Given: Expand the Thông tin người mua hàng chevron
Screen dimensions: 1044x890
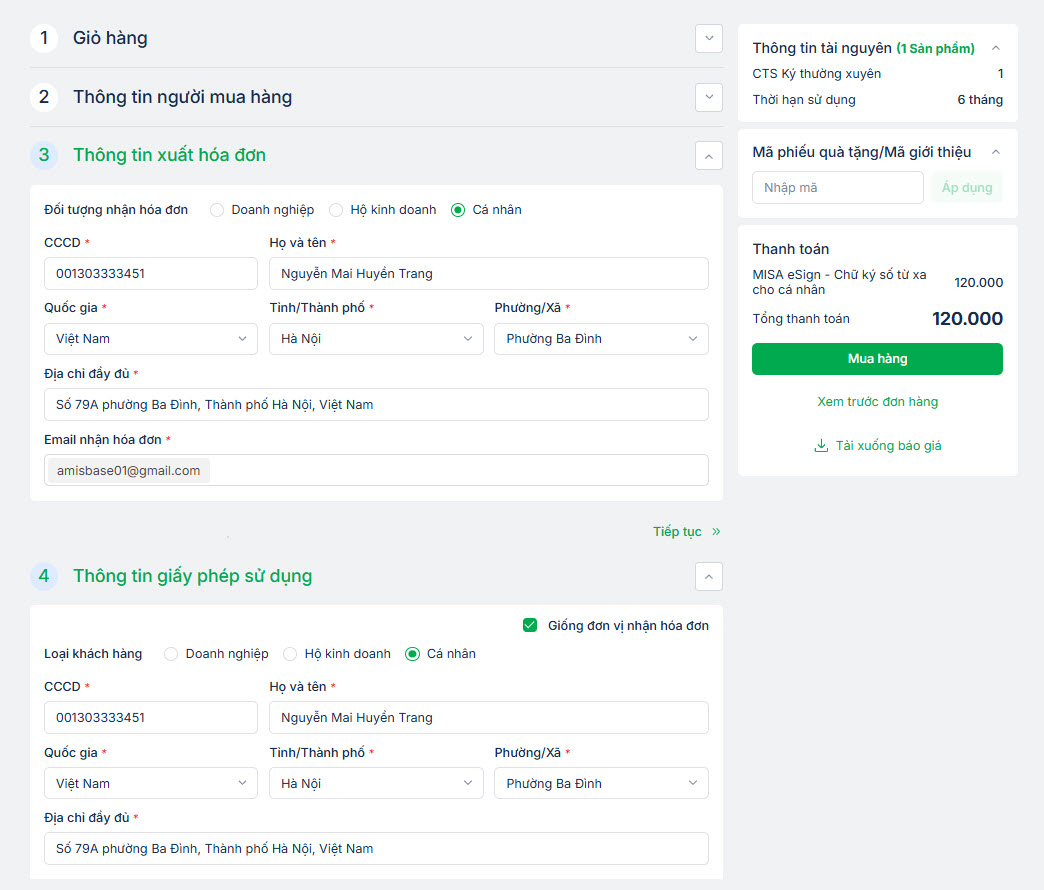Looking at the screenshot, I should [x=709, y=97].
